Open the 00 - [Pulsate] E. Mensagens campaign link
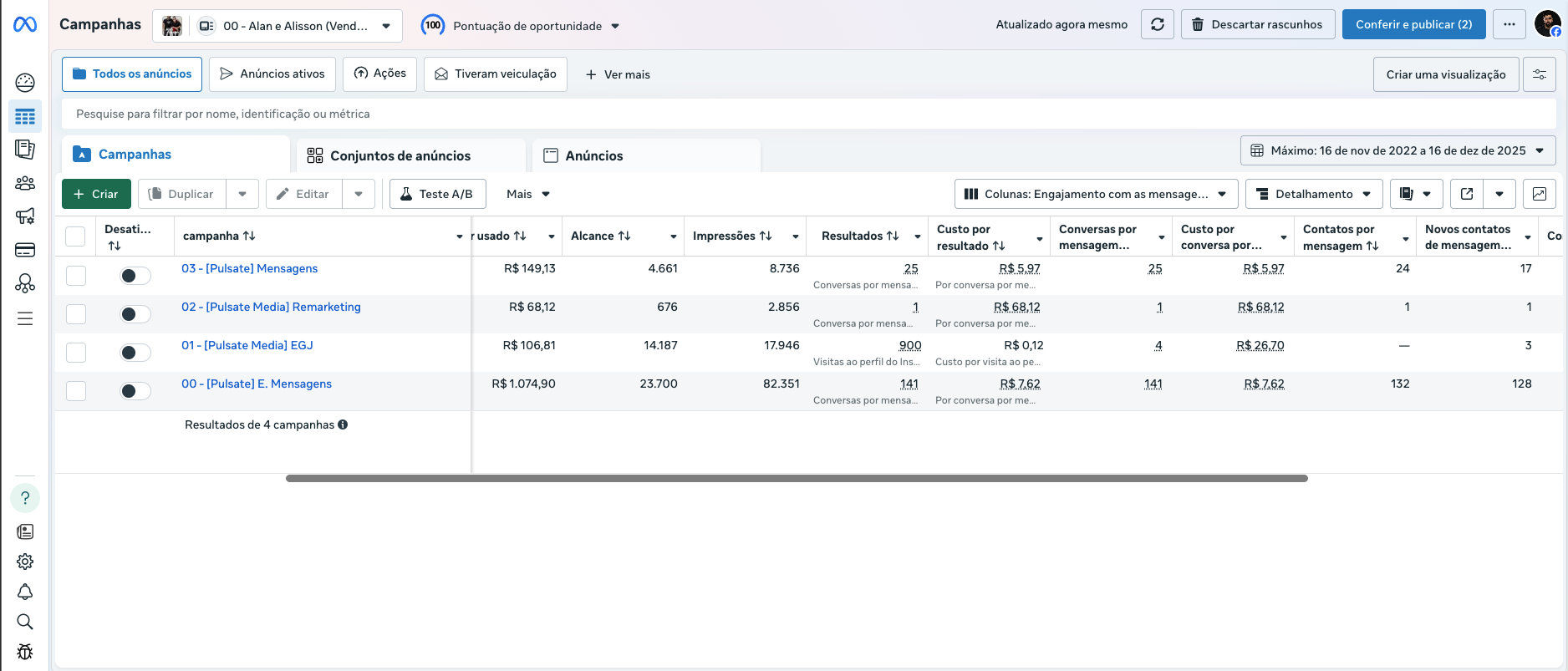1568x671 pixels. pyautogui.click(x=257, y=384)
